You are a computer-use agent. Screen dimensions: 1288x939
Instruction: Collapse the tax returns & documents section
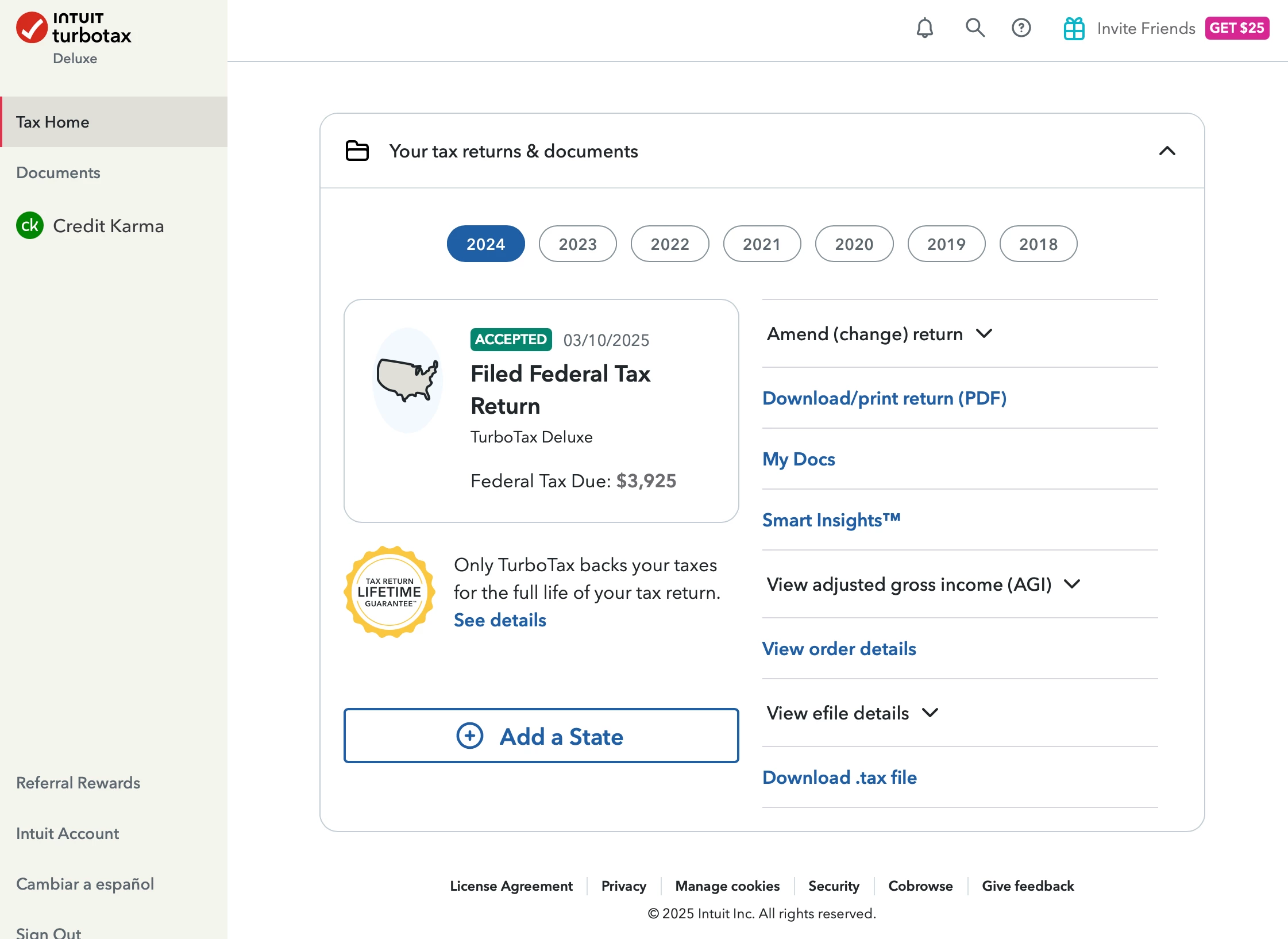[1167, 151]
